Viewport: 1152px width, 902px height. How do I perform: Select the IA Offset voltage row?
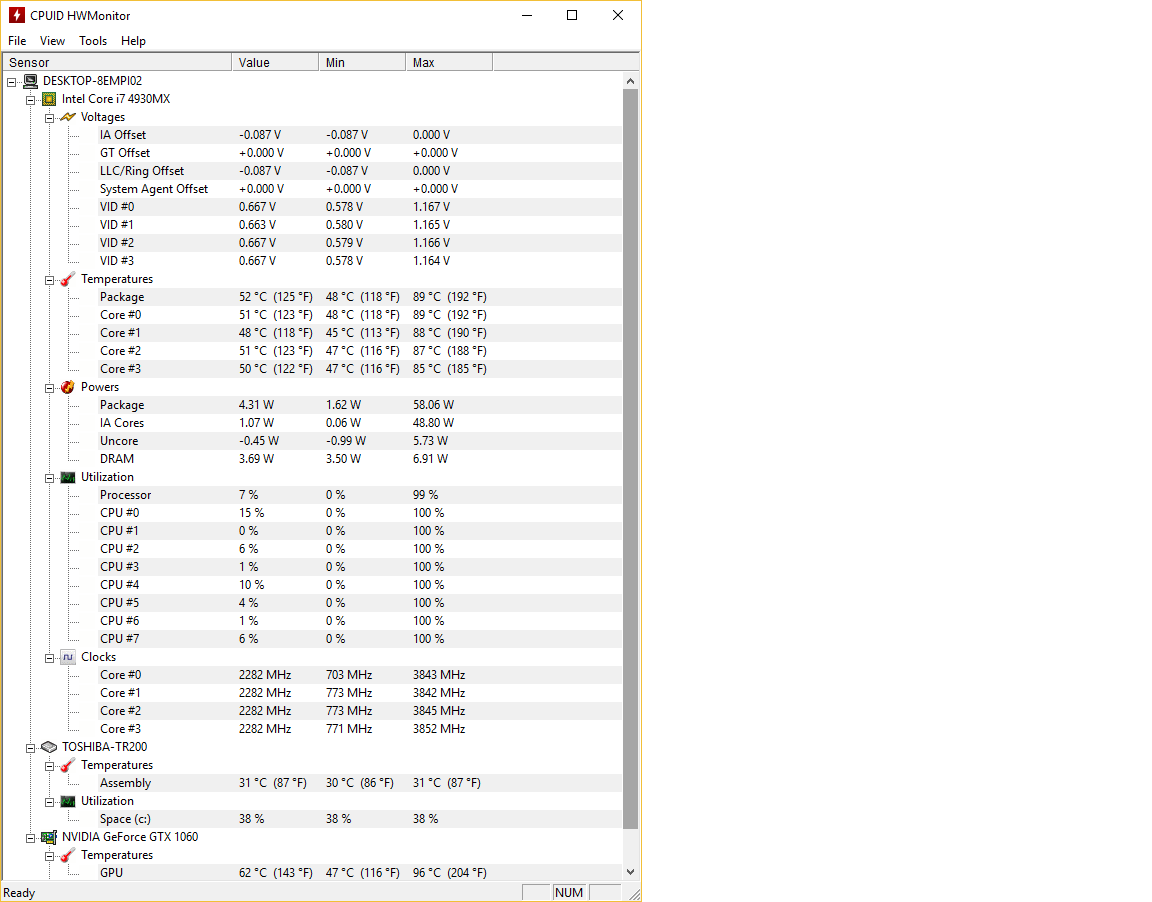pos(360,135)
